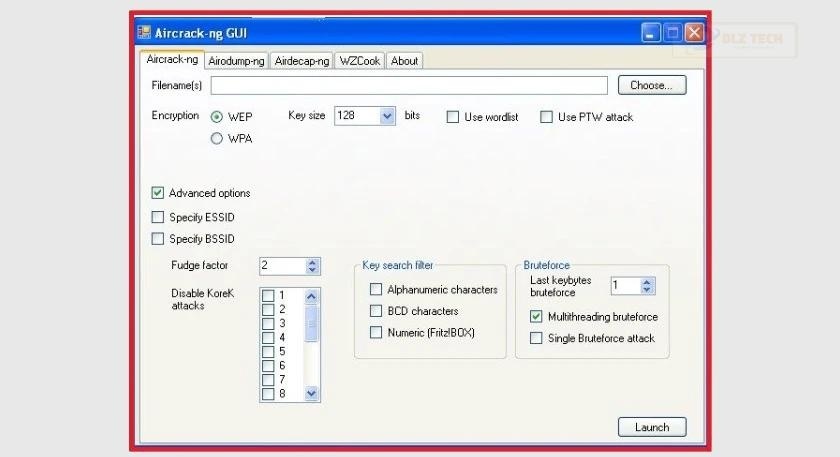Open the Key size dropdown
Image resolution: width=840 pixels, height=457 pixels.
click(x=387, y=116)
